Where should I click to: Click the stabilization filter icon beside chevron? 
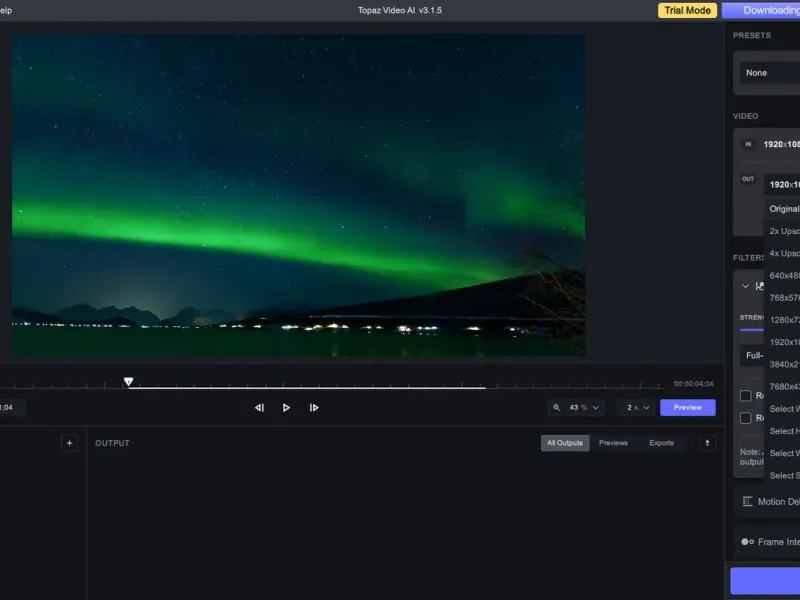[x=760, y=286]
